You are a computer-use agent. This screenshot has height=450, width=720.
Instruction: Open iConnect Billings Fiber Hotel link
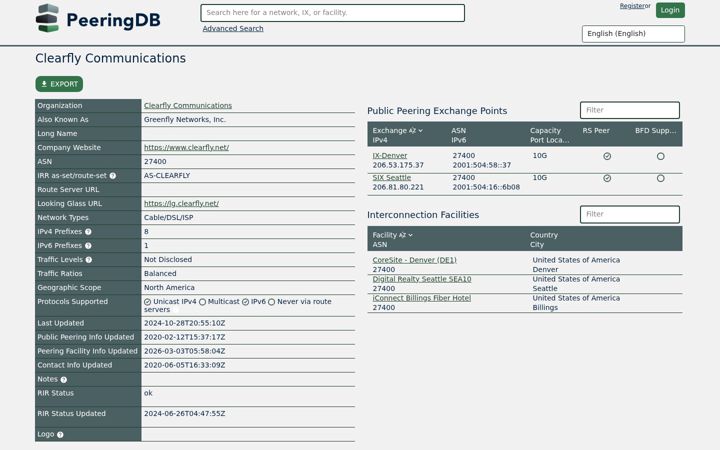422,298
